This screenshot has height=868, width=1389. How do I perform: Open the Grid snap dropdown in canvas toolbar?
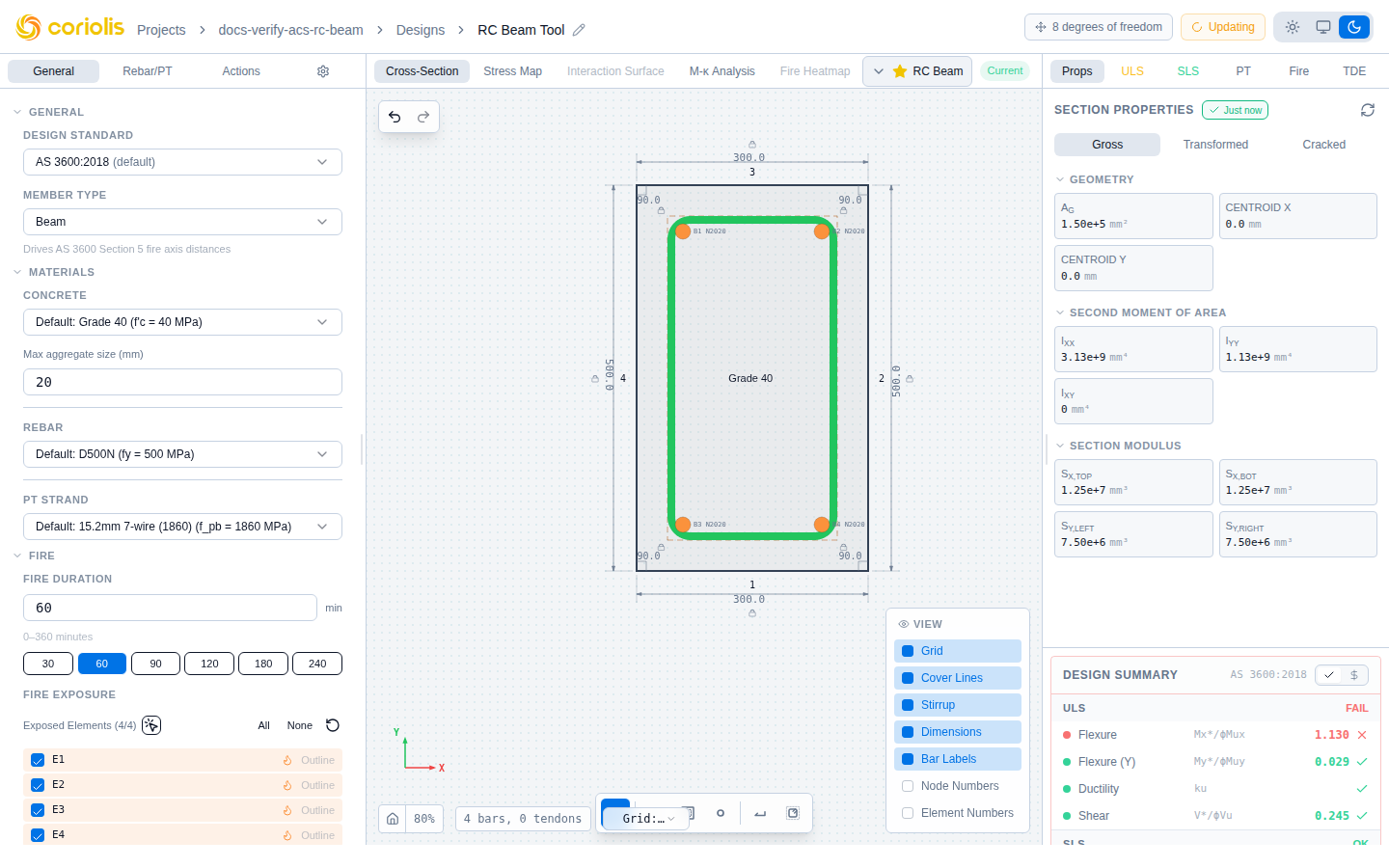click(647, 819)
